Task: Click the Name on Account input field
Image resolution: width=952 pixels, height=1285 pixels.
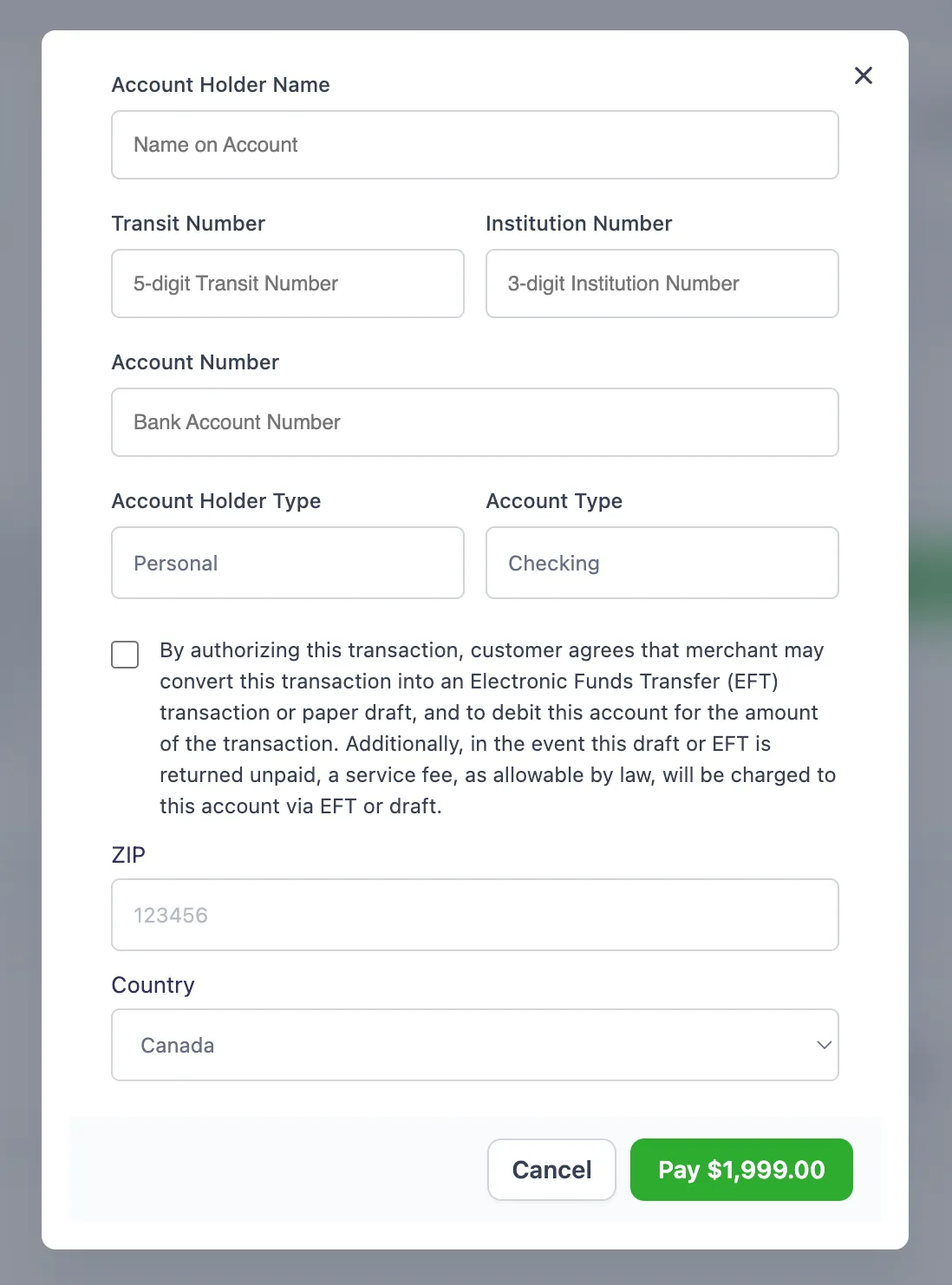Action: click(474, 145)
